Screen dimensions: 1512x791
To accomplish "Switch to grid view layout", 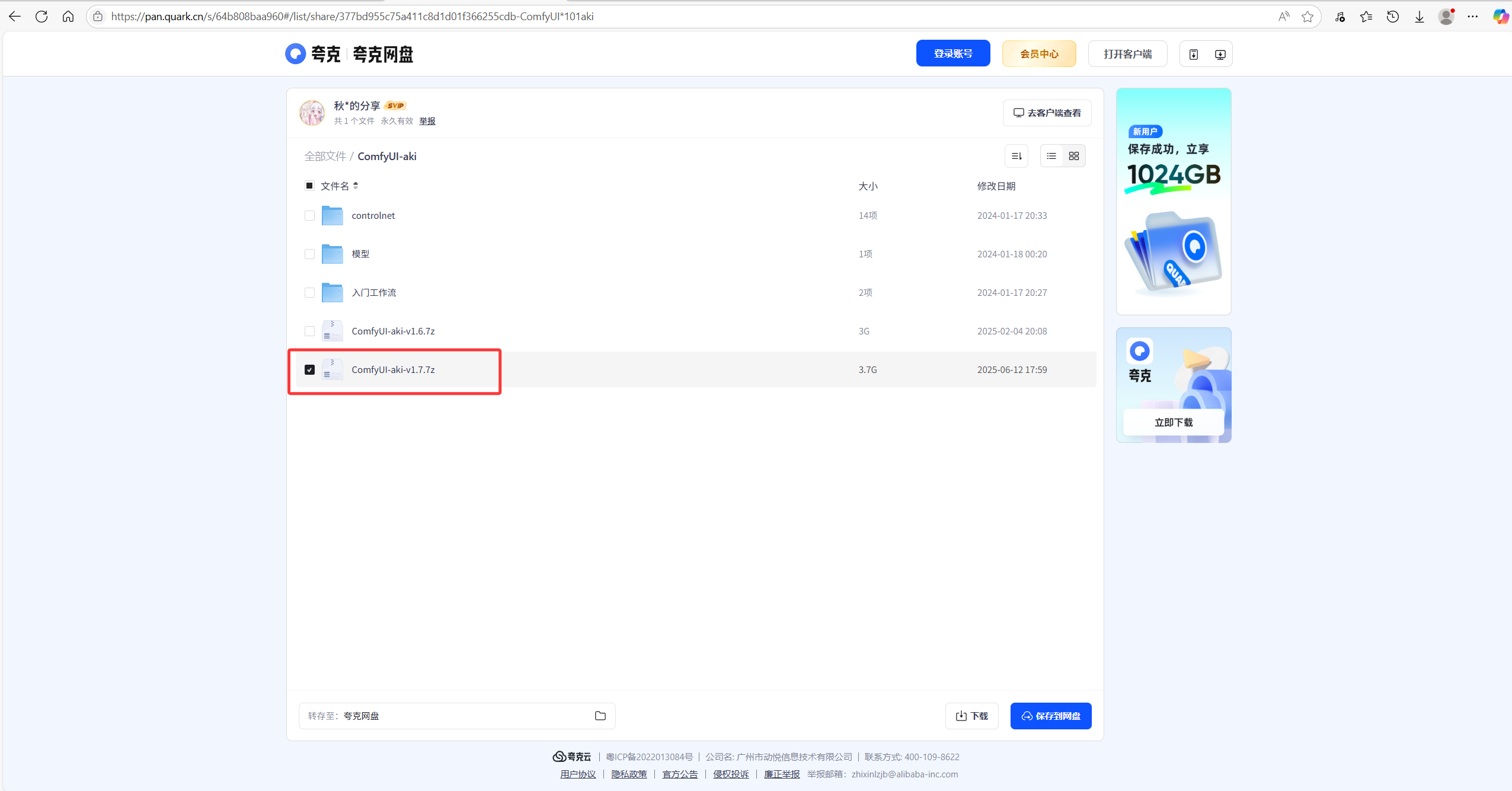I will pyautogui.click(x=1073, y=156).
